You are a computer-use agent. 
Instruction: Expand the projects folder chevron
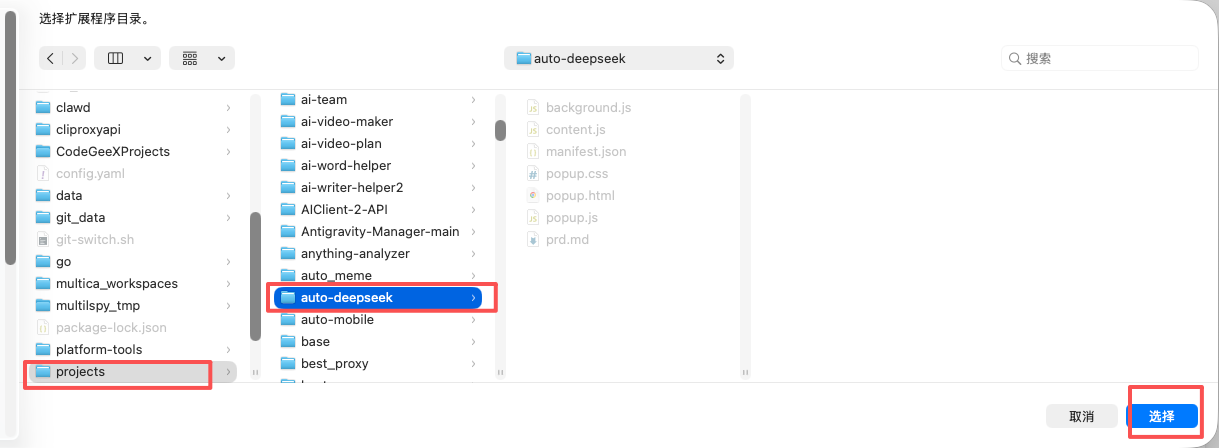pyautogui.click(x=228, y=372)
